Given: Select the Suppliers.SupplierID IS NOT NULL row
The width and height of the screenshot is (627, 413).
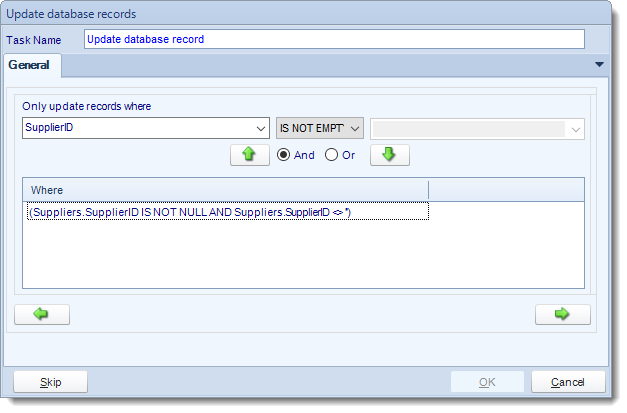Looking at the screenshot, I should (x=230, y=213).
